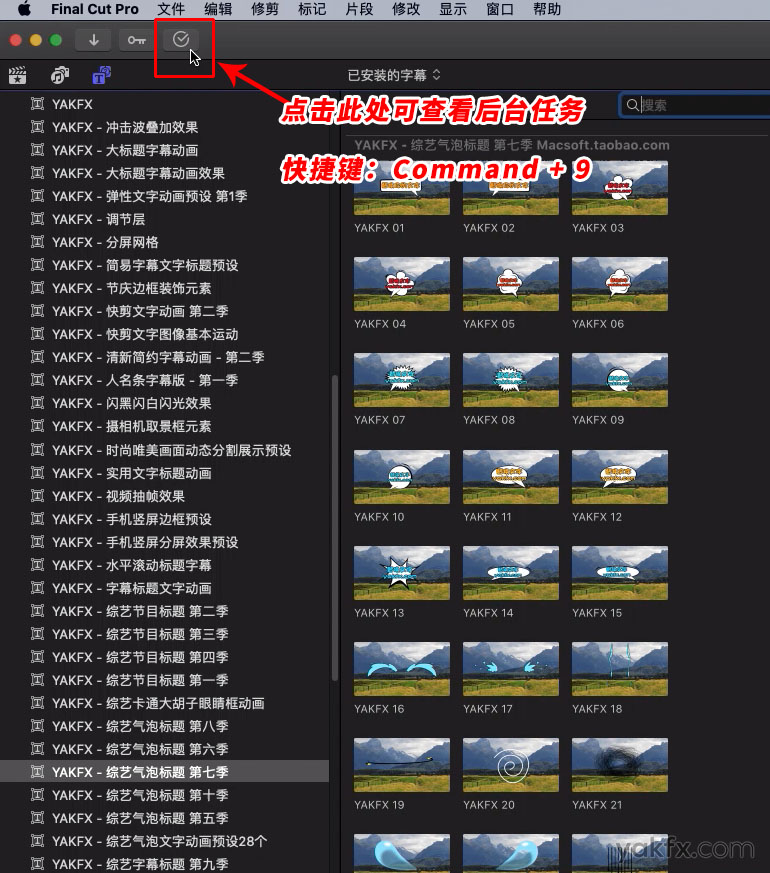
Task: Select YAKFX - 人名条字幕版 - 第一季
Action: [x=164, y=380]
